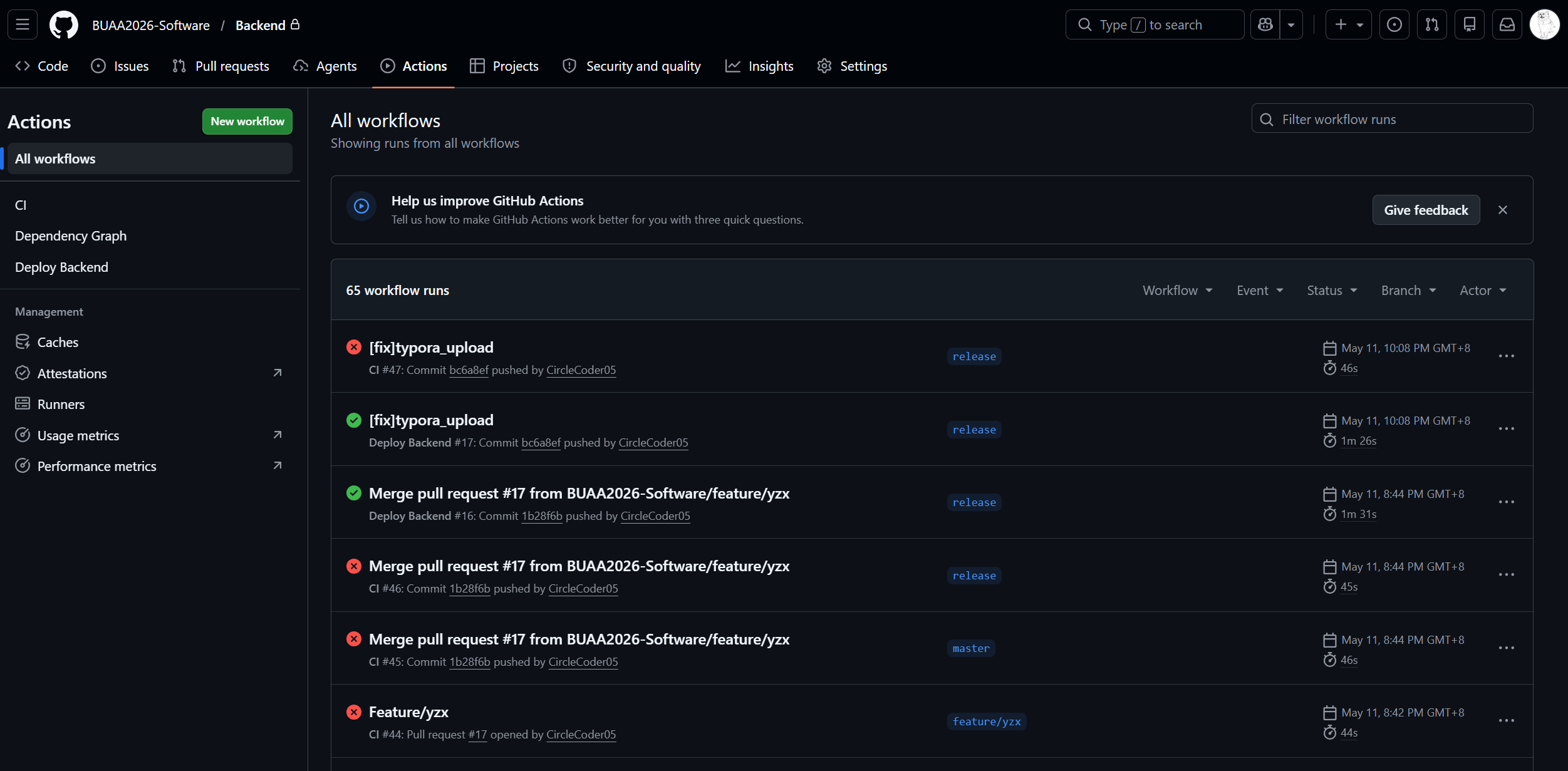Open the Deploy Backend #16 merge run
Screen dimensions: 1568x771
(579, 494)
